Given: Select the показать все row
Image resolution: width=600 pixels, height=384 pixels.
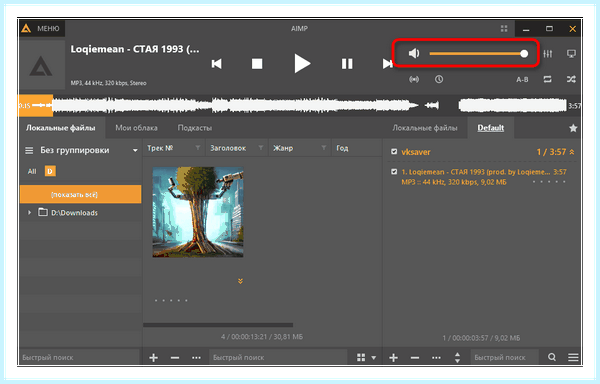Looking at the screenshot, I should click(80, 194).
